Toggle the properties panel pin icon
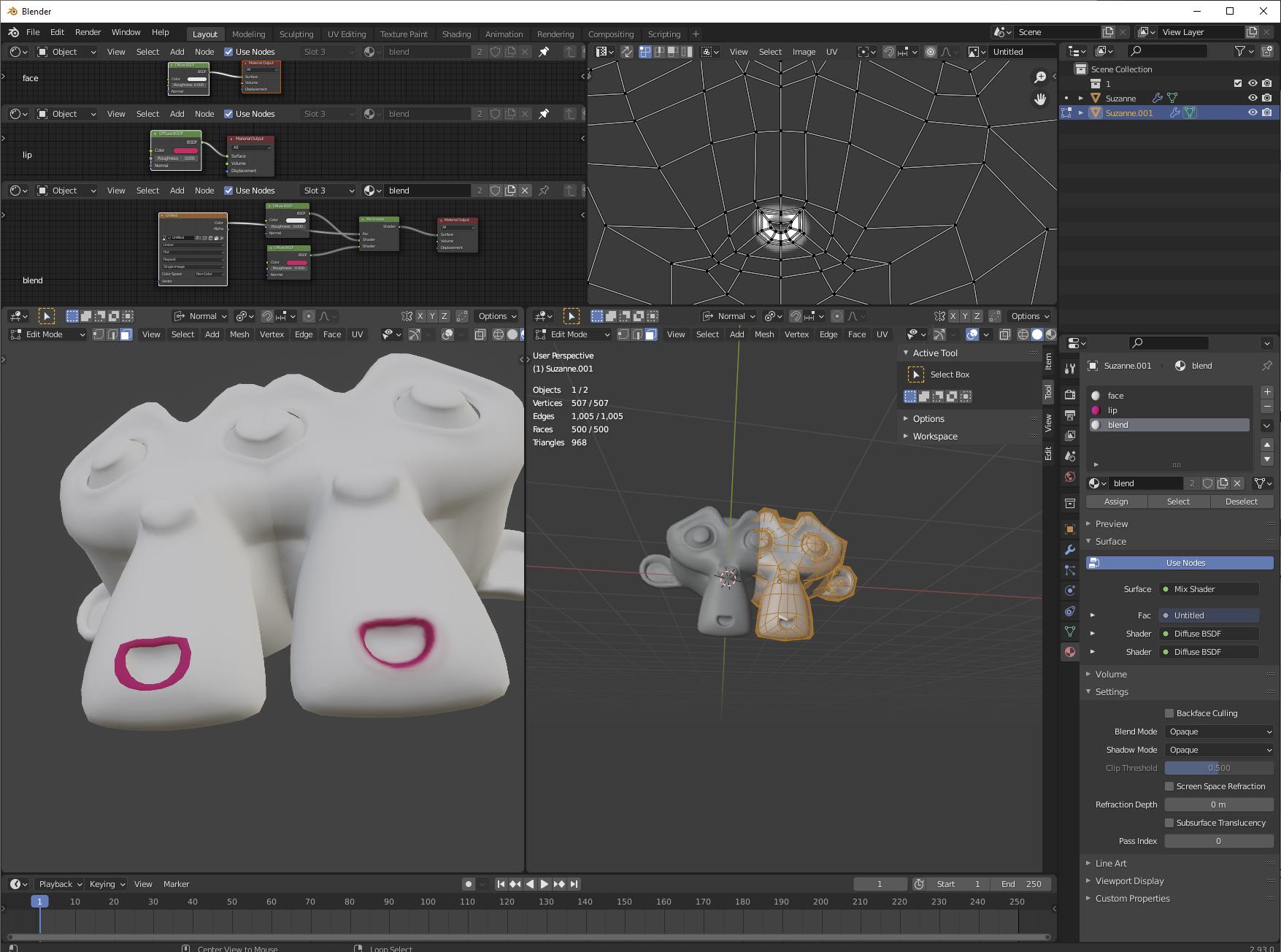Screen dimensions: 1281x952 click(1267, 366)
